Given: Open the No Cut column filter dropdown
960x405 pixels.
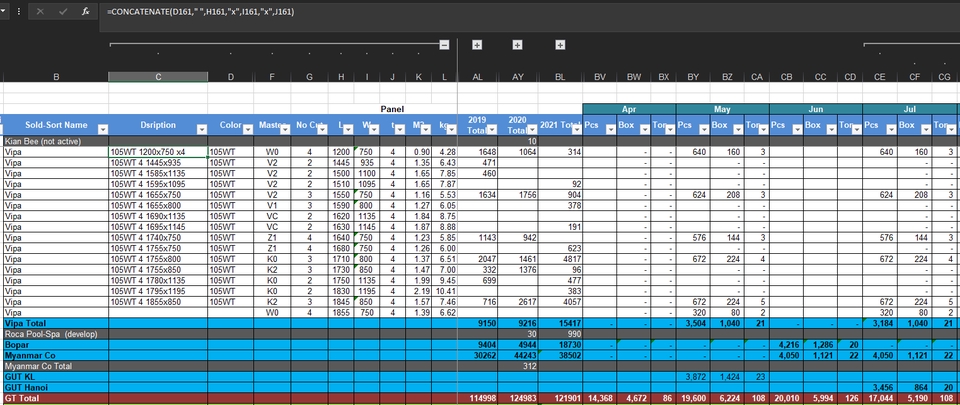Looking at the screenshot, I should (x=322, y=129).
